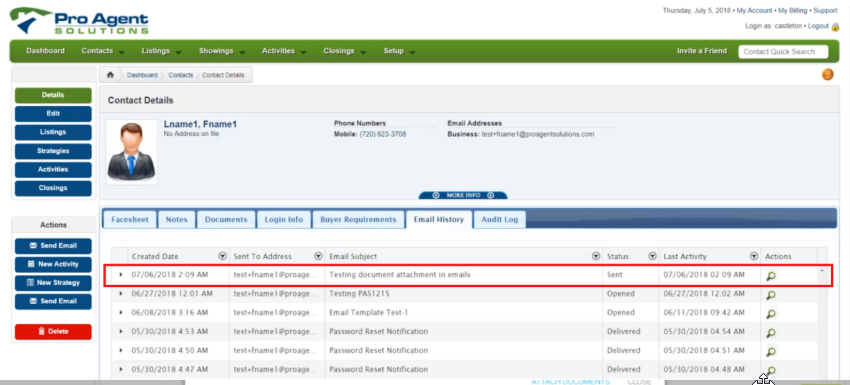This screenshot has height=385, width=850.
Task: Open the Showings navigation menu
Action: point(222,51)
